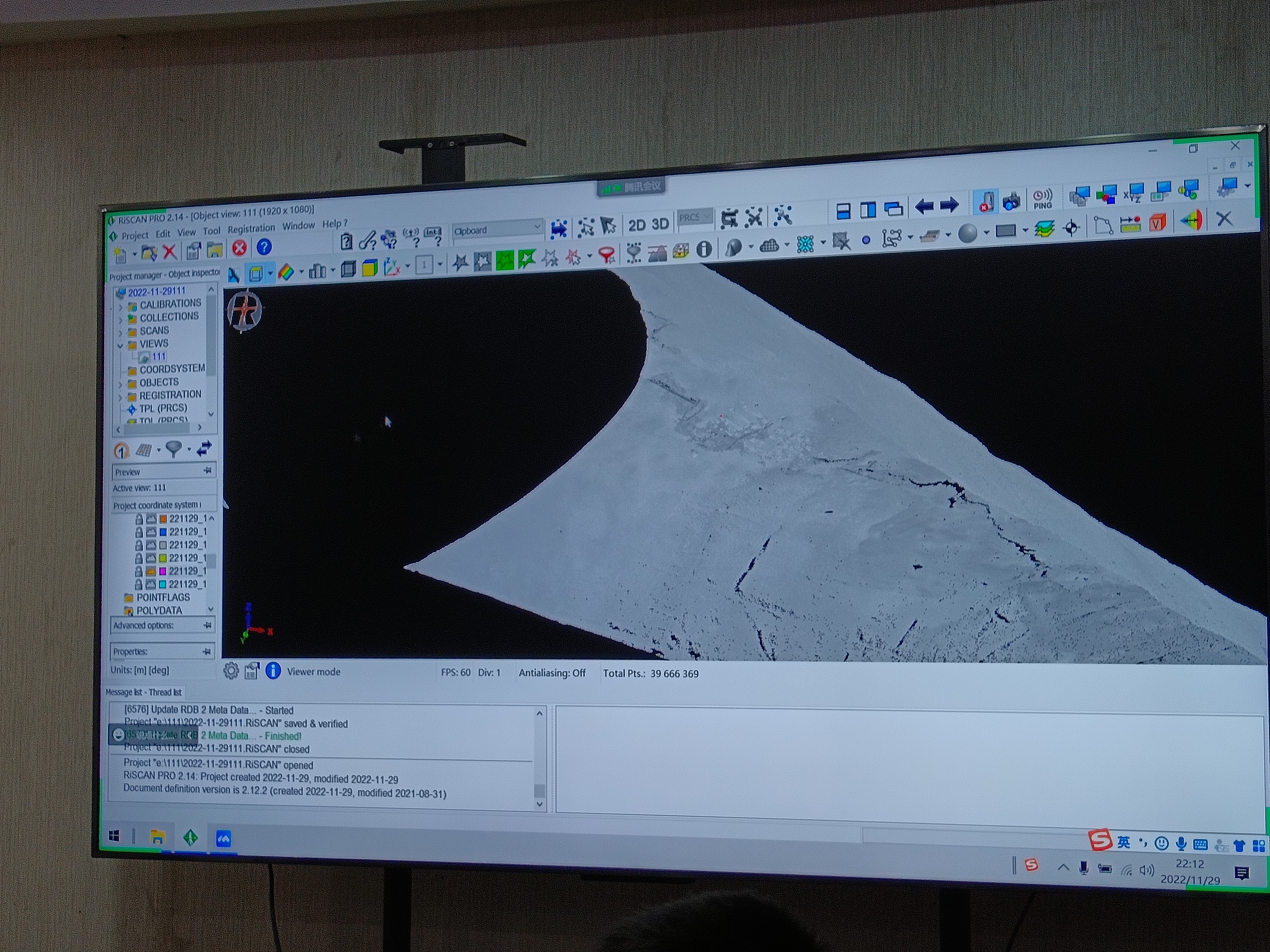Screen dimensions: 1270x952
Task: Open the Registration menu
Action: 251,228
